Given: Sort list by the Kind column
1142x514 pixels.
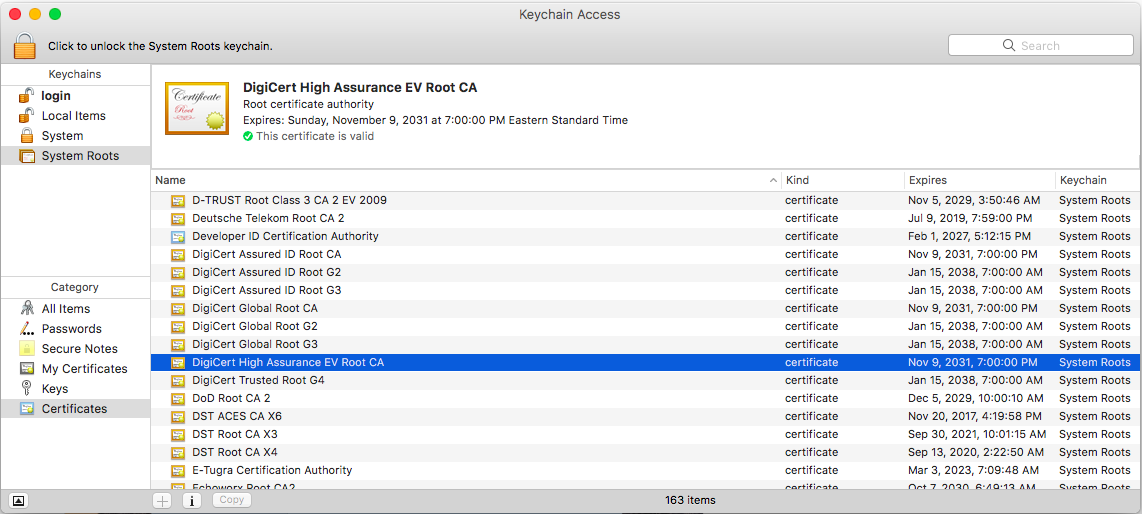Looking at the screenshot, I should 842,180.
